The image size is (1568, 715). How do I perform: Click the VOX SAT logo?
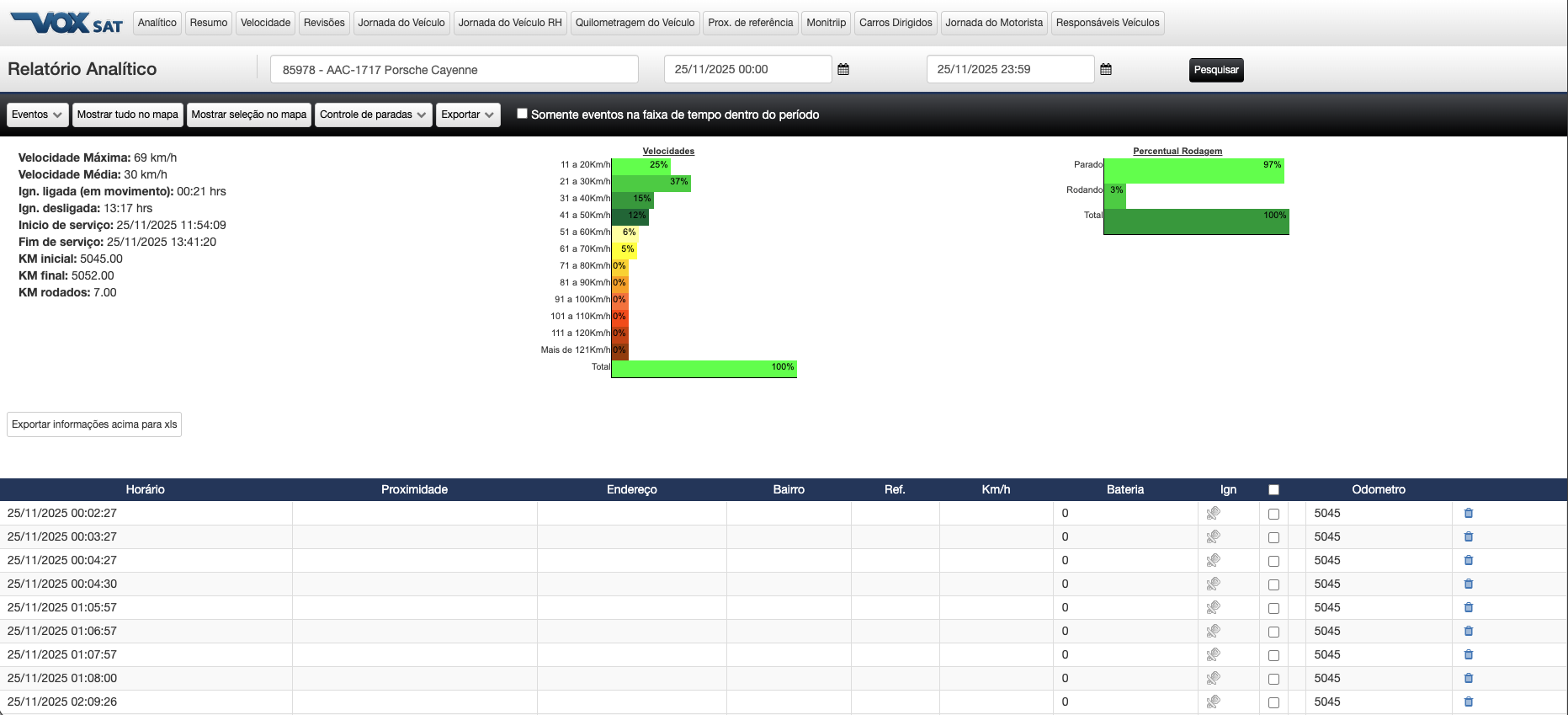(x=66, y=23)
